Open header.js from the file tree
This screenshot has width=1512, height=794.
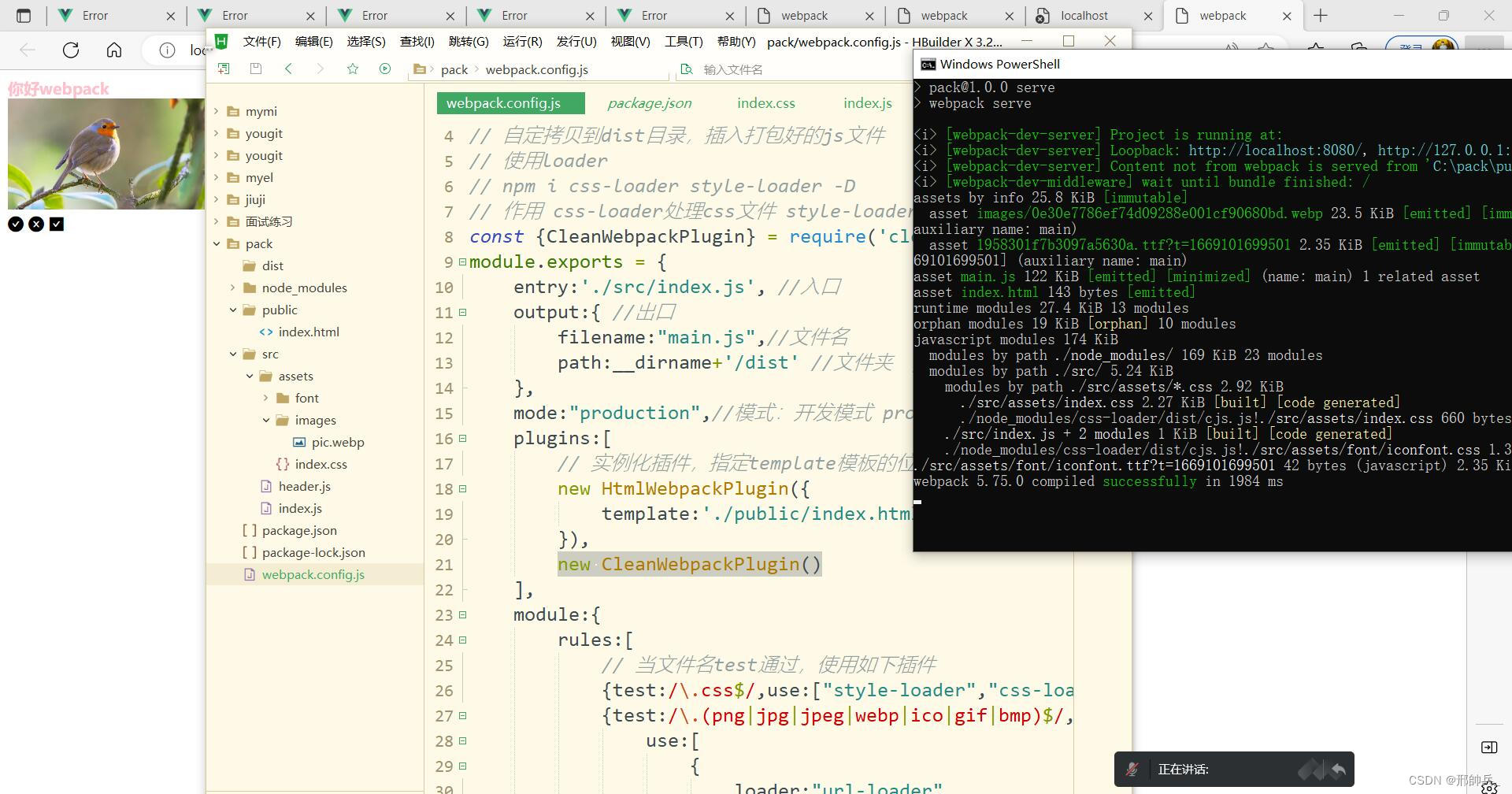pyautogui.click(x=304, y=487)
